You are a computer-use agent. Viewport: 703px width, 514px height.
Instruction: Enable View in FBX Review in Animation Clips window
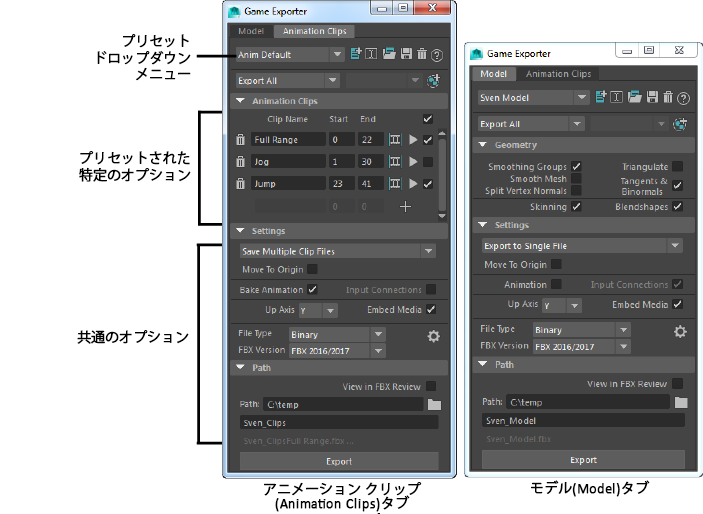tap(431, 386)
